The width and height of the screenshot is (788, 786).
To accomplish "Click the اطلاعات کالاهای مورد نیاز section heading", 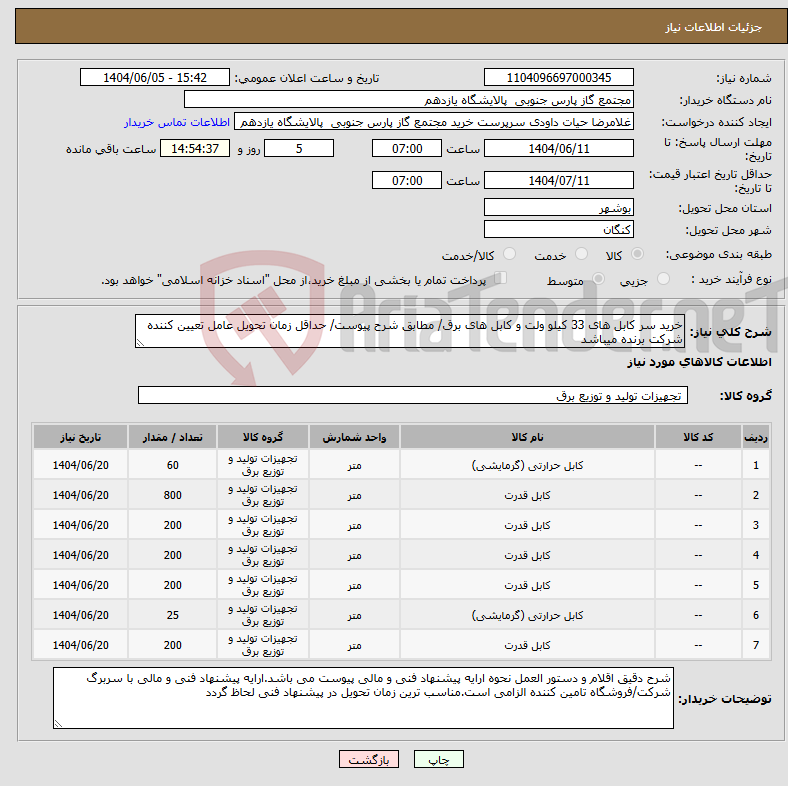I will [699, 362].
